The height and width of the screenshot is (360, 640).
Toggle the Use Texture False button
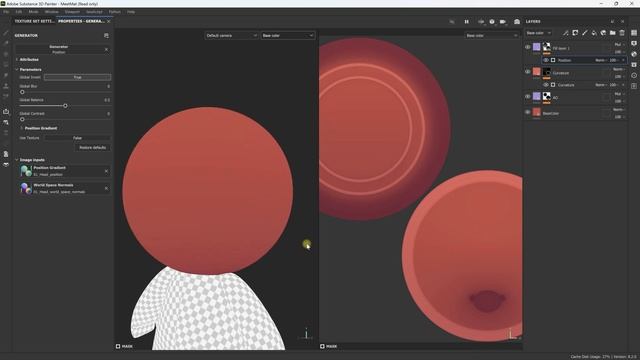[x=78, y=138]
